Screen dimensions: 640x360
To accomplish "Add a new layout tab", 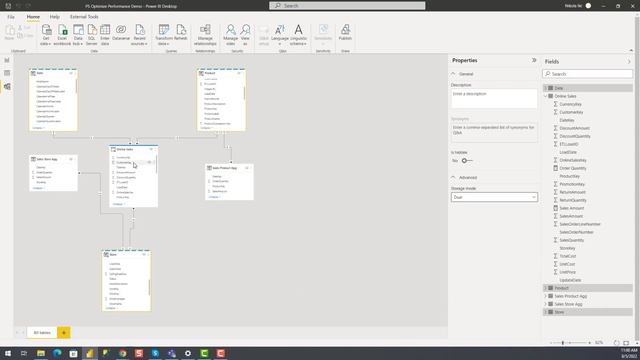I will [x=64, y=333].
